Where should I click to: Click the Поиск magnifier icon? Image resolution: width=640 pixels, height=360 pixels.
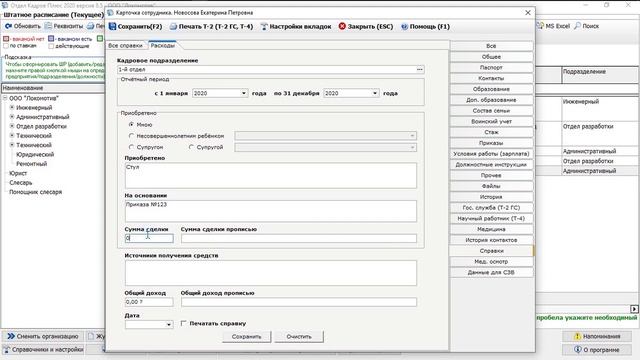click(578, 26)
